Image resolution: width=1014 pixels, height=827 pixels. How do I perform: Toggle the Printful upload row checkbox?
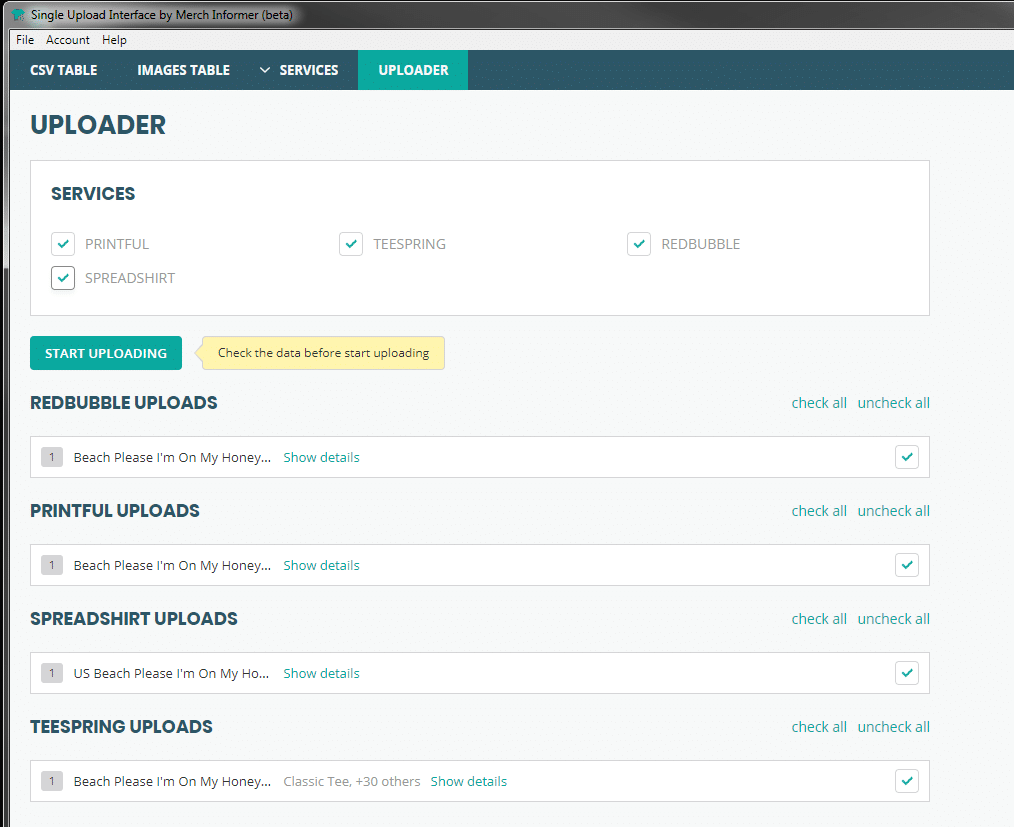tap(907, 565)
